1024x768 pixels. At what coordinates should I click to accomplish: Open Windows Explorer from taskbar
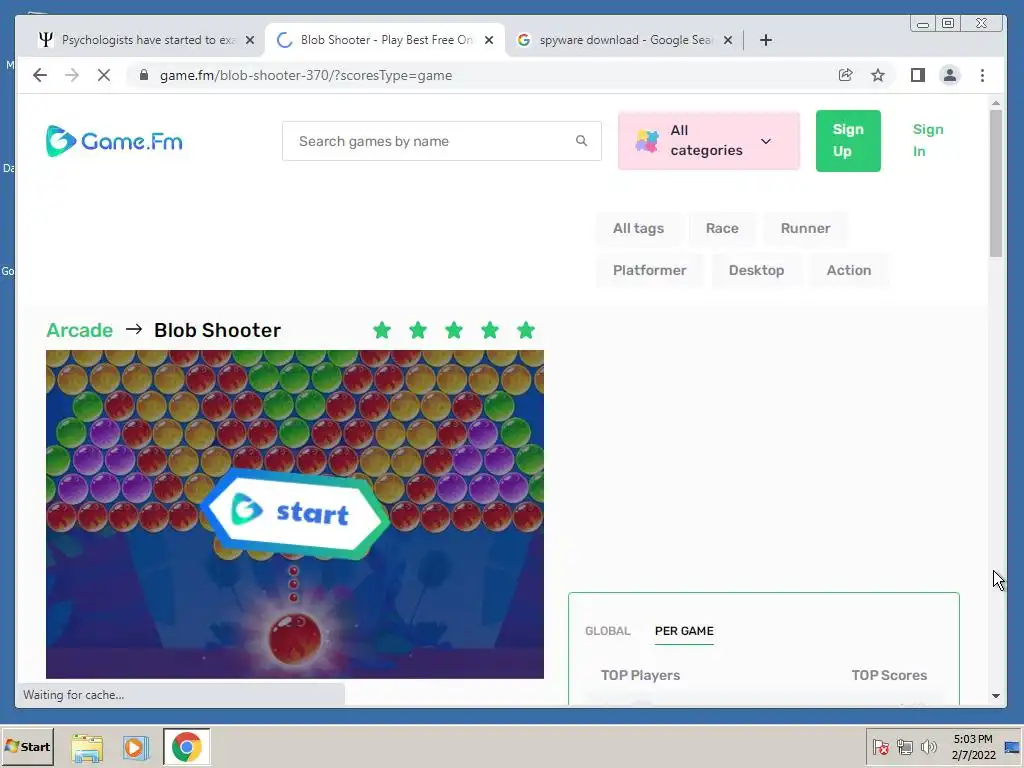(x=87, y=747)
